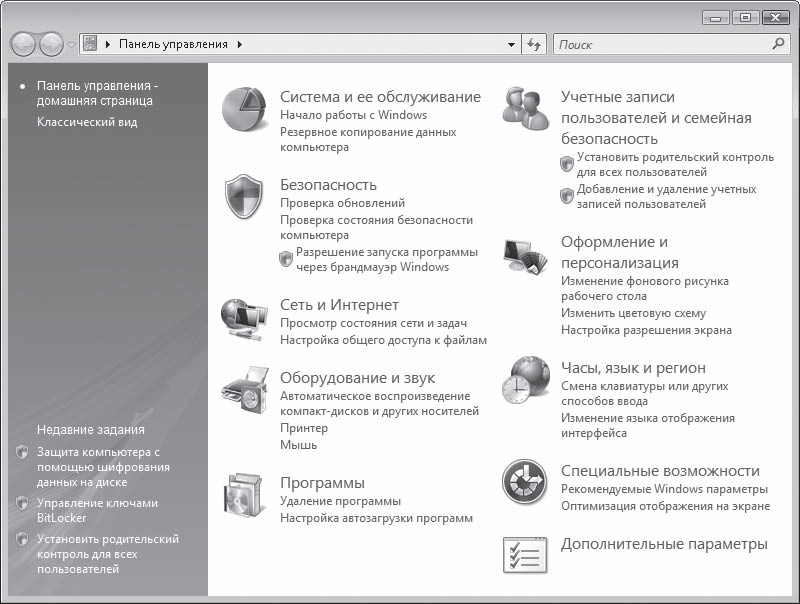The width and height of the screenshot is (800, 604).
Task: Click the Поиск search field
Action: coord(660,45)
